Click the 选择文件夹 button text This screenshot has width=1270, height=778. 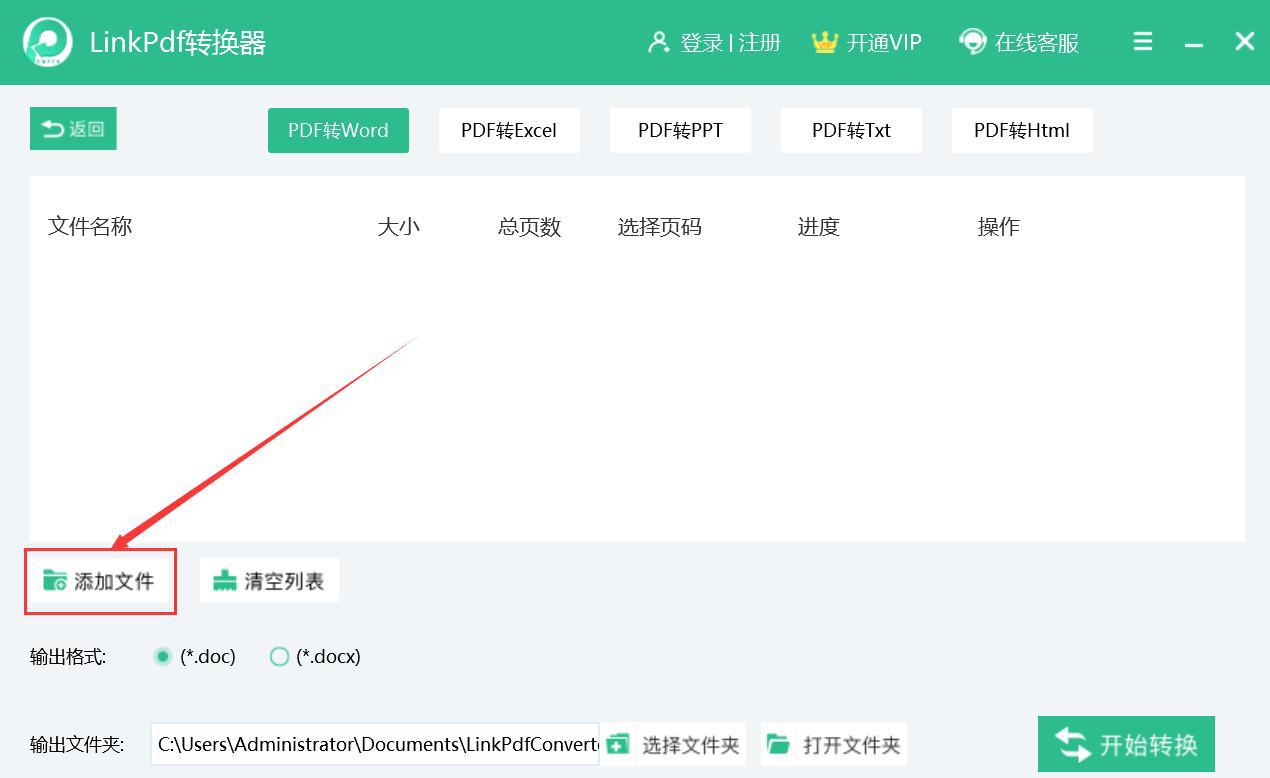(691, 745)
